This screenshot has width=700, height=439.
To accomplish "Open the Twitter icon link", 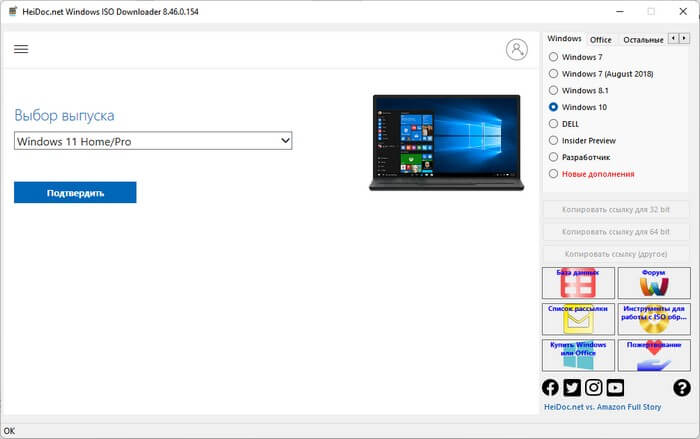I will (572, 388).
